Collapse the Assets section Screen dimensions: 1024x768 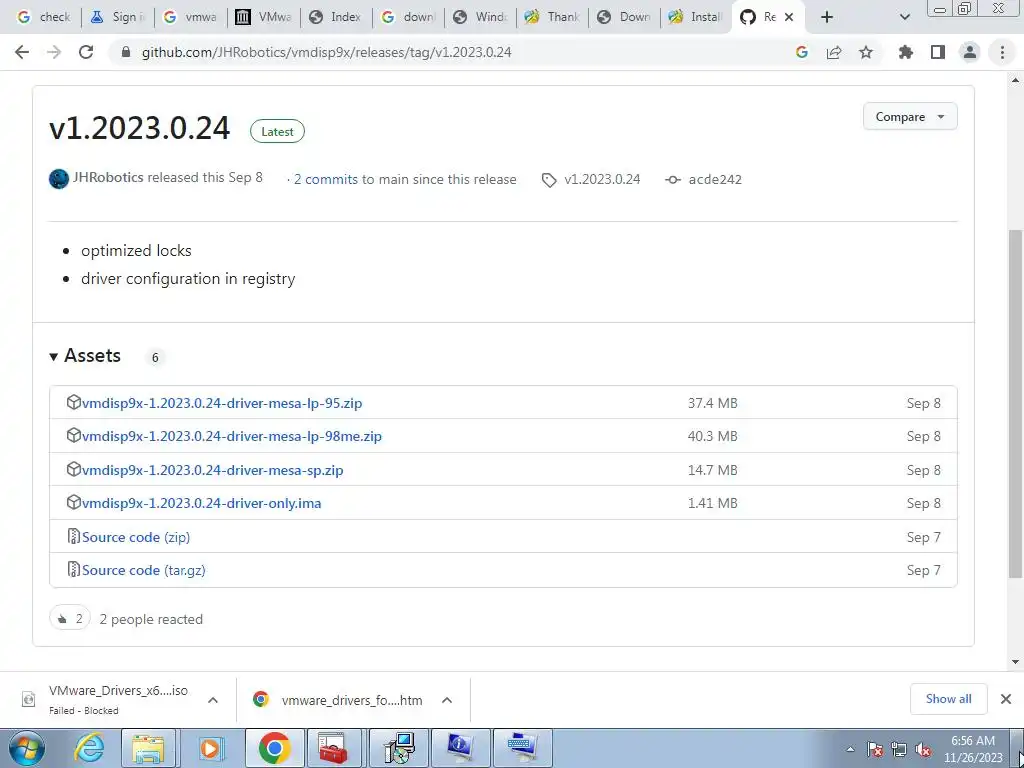[86, 356]
